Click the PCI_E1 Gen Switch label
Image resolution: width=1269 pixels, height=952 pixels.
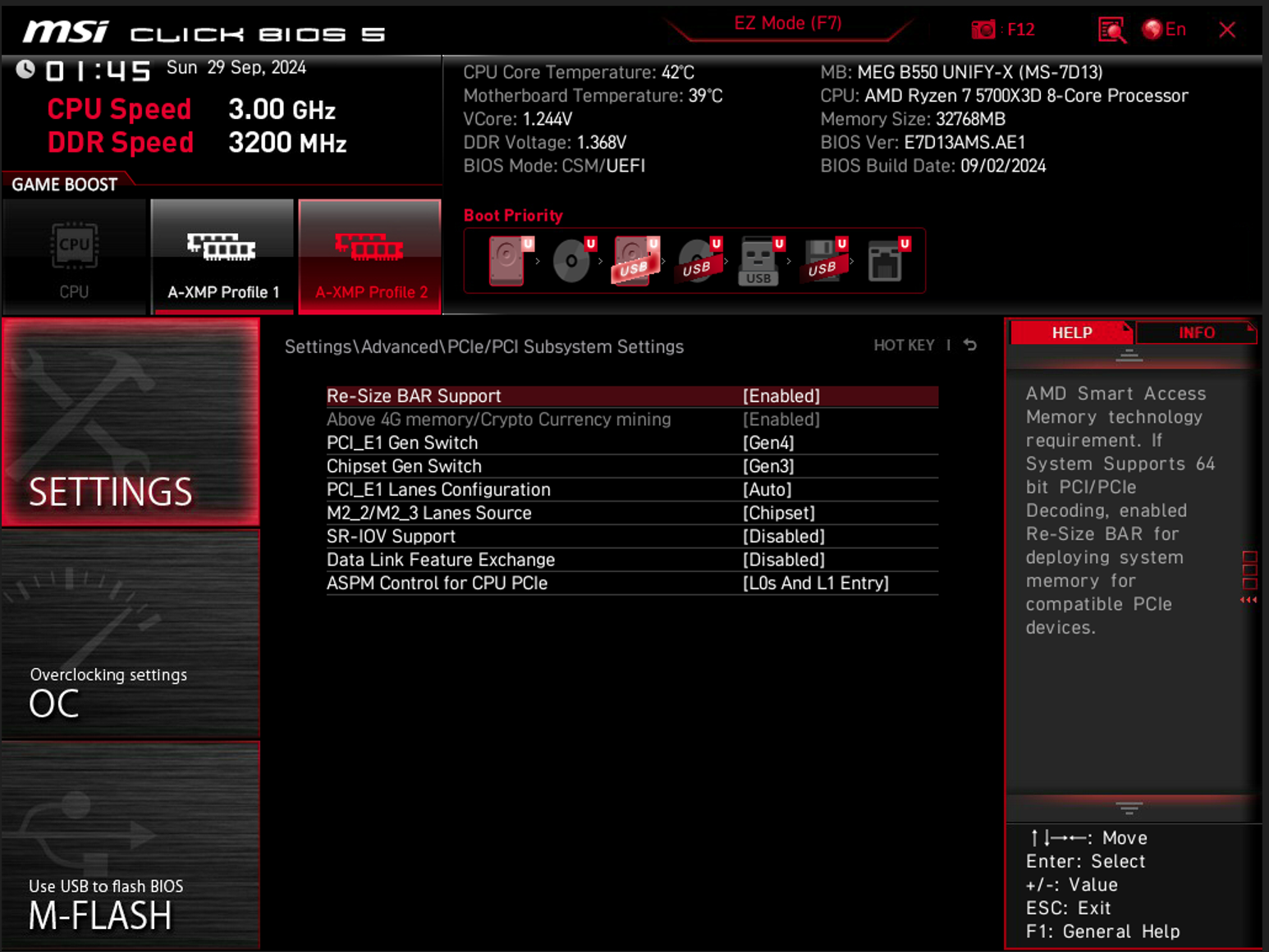coord(402,443)
